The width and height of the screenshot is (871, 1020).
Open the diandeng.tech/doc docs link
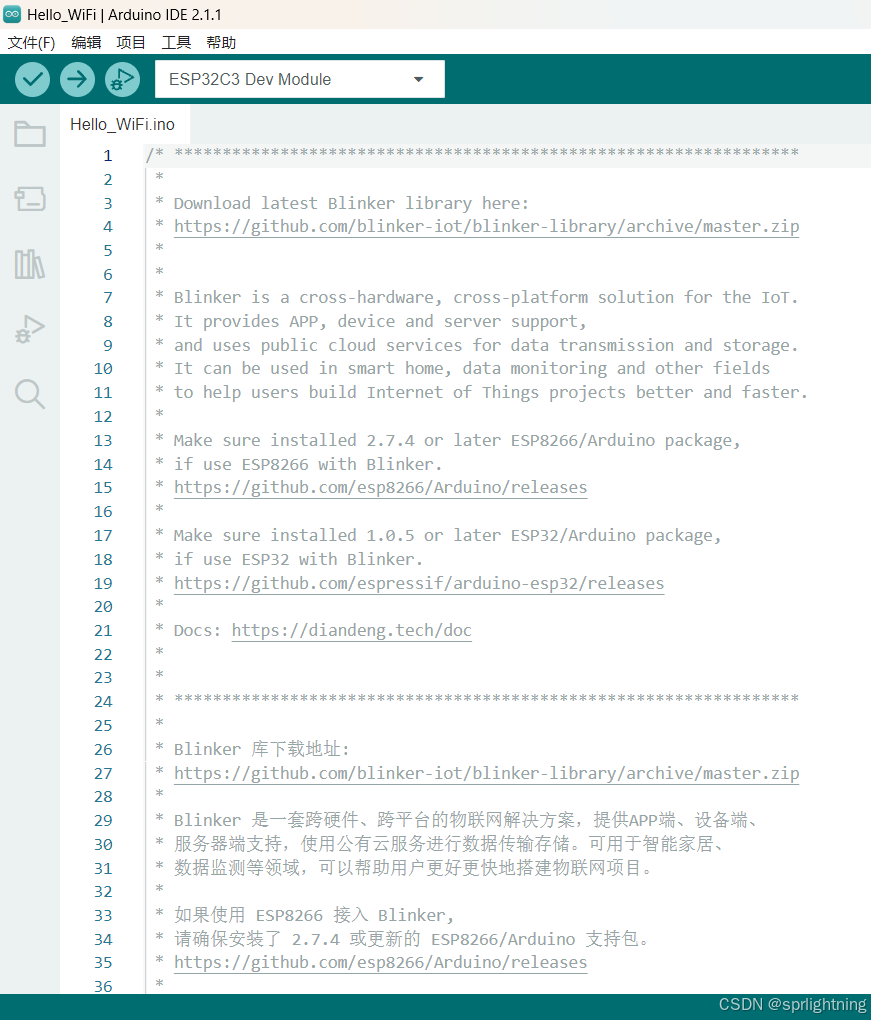(x=351, y=630)
